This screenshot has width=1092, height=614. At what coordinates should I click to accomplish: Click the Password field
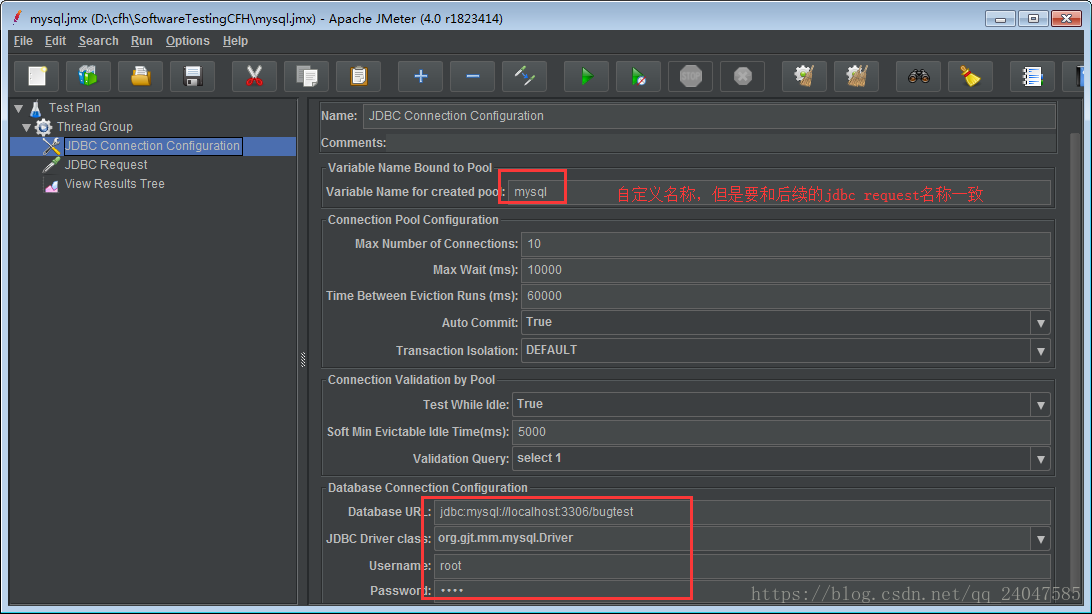coord(742,591)
